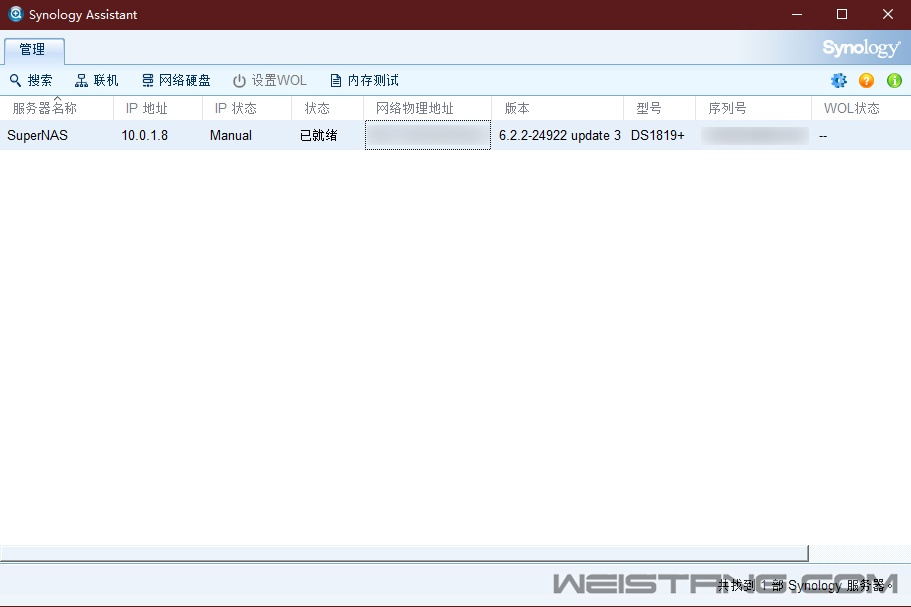
Task: Open the Network Drive (网络硬盘) tool
Action: pyautogui.click(x=148, y=81)
